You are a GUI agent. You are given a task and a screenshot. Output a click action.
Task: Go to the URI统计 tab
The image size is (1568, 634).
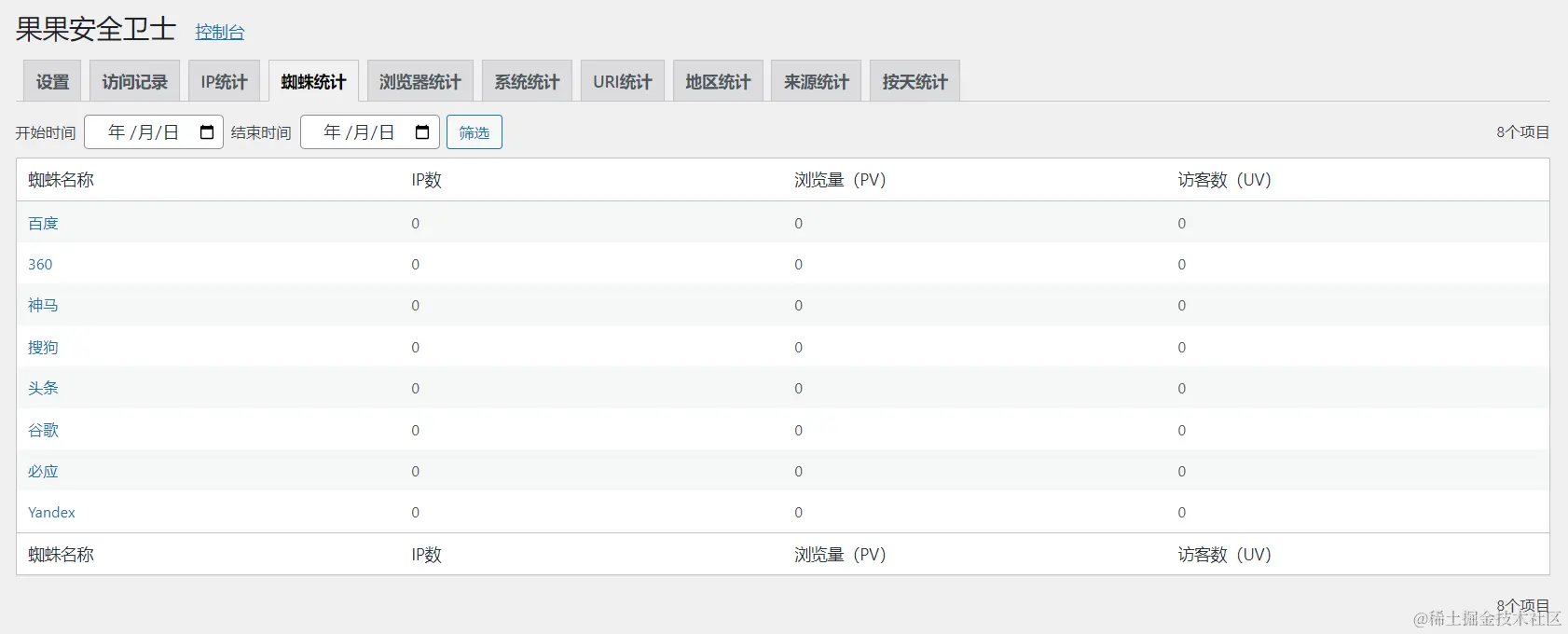pyautogui.click(x=623, y=81)
